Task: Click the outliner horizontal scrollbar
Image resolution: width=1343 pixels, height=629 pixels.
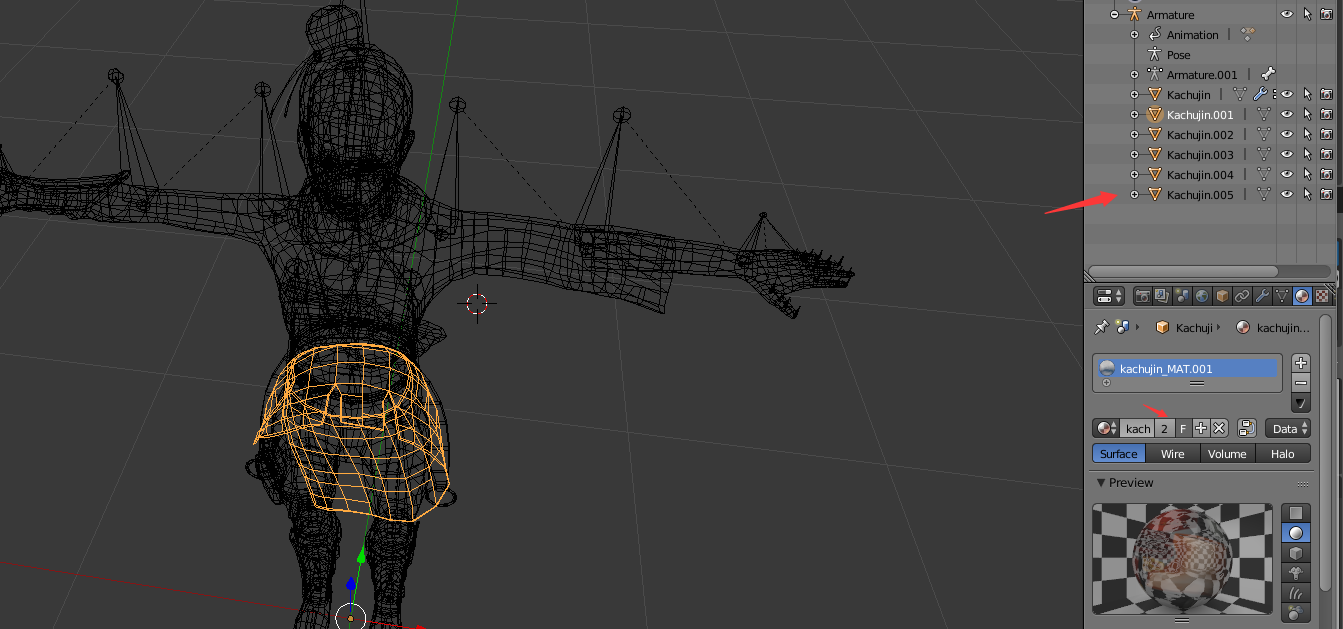Action: tap(1182, 271)
